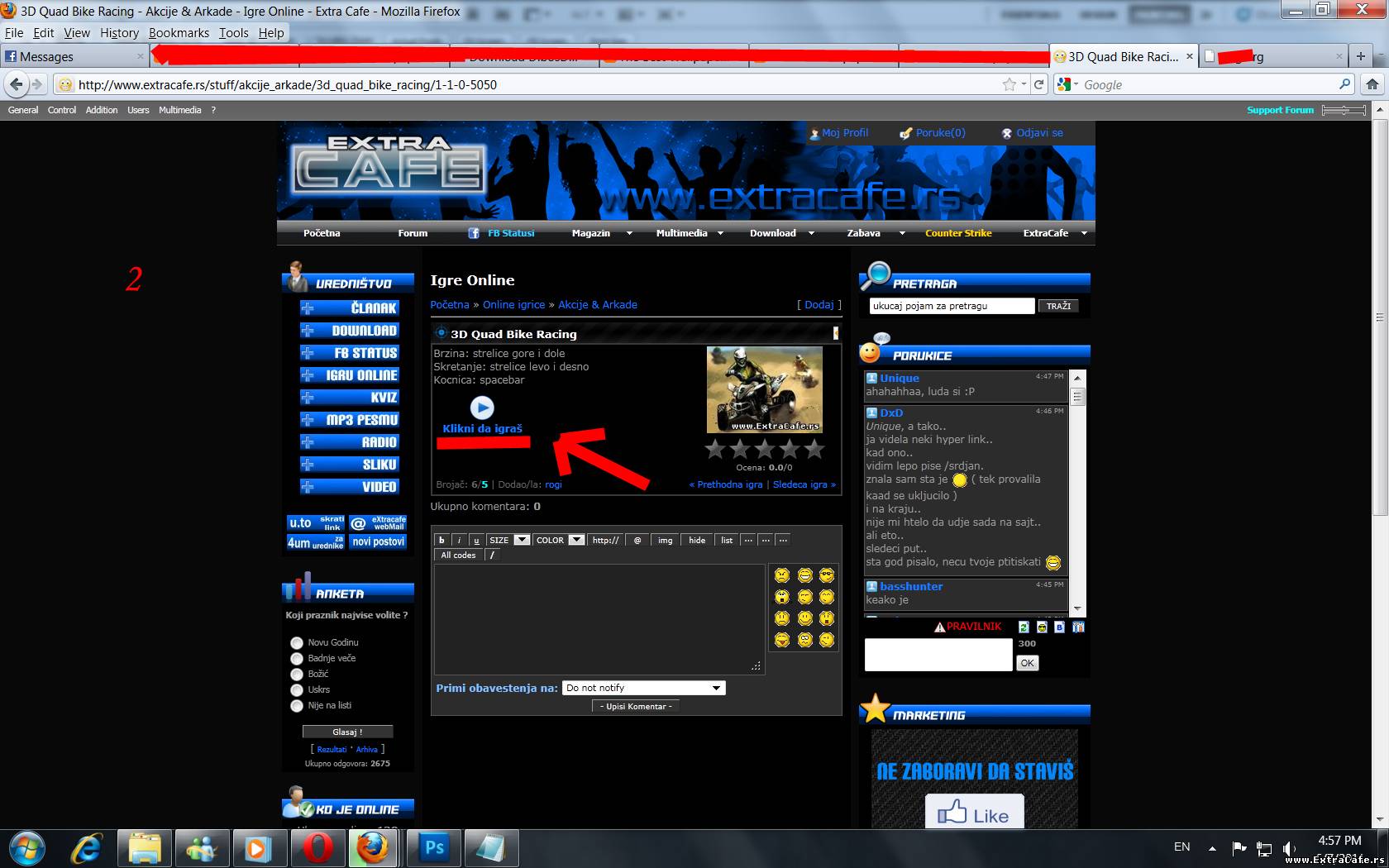Image resolution: width=1389 pixels, height=868 pixels.
Task: Insert the tongue-out smiley emoticon
Action: (782, 640)
